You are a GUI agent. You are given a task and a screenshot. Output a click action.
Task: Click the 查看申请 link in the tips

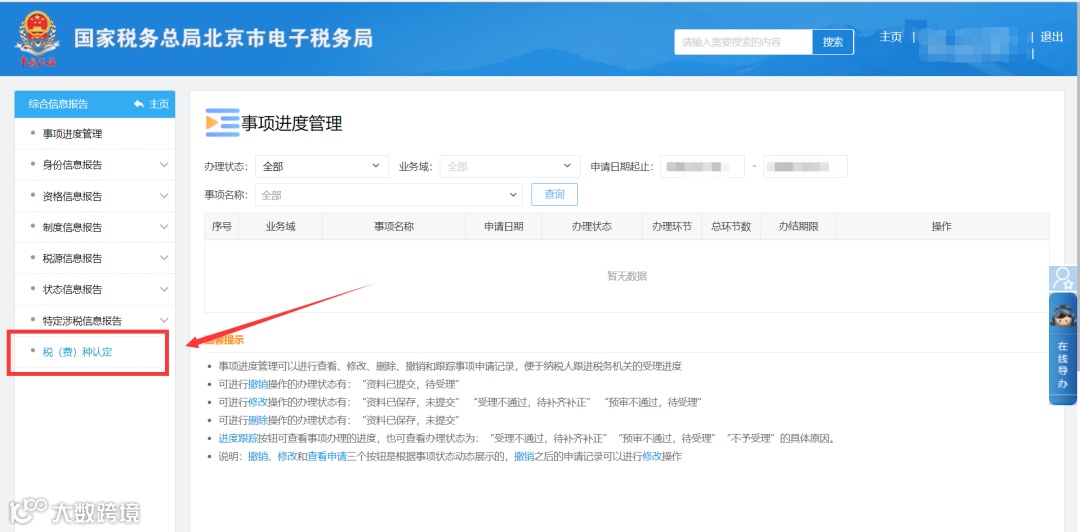326,456
